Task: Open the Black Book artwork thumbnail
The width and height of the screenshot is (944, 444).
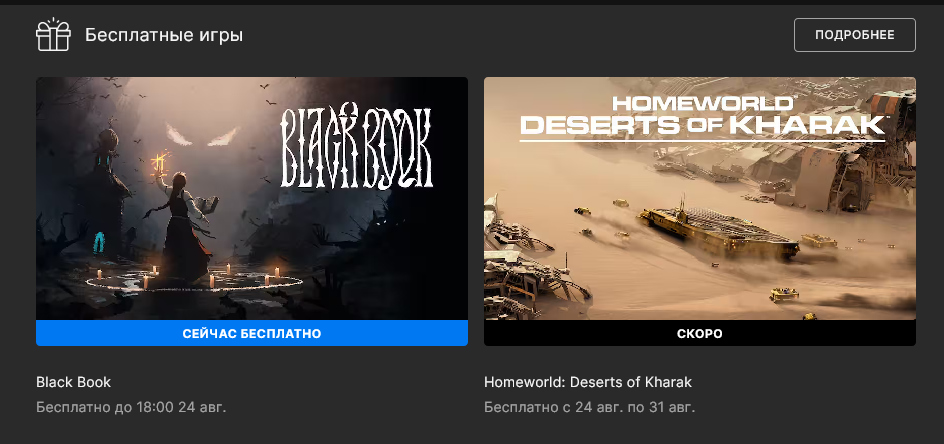Action: point(252,198)
